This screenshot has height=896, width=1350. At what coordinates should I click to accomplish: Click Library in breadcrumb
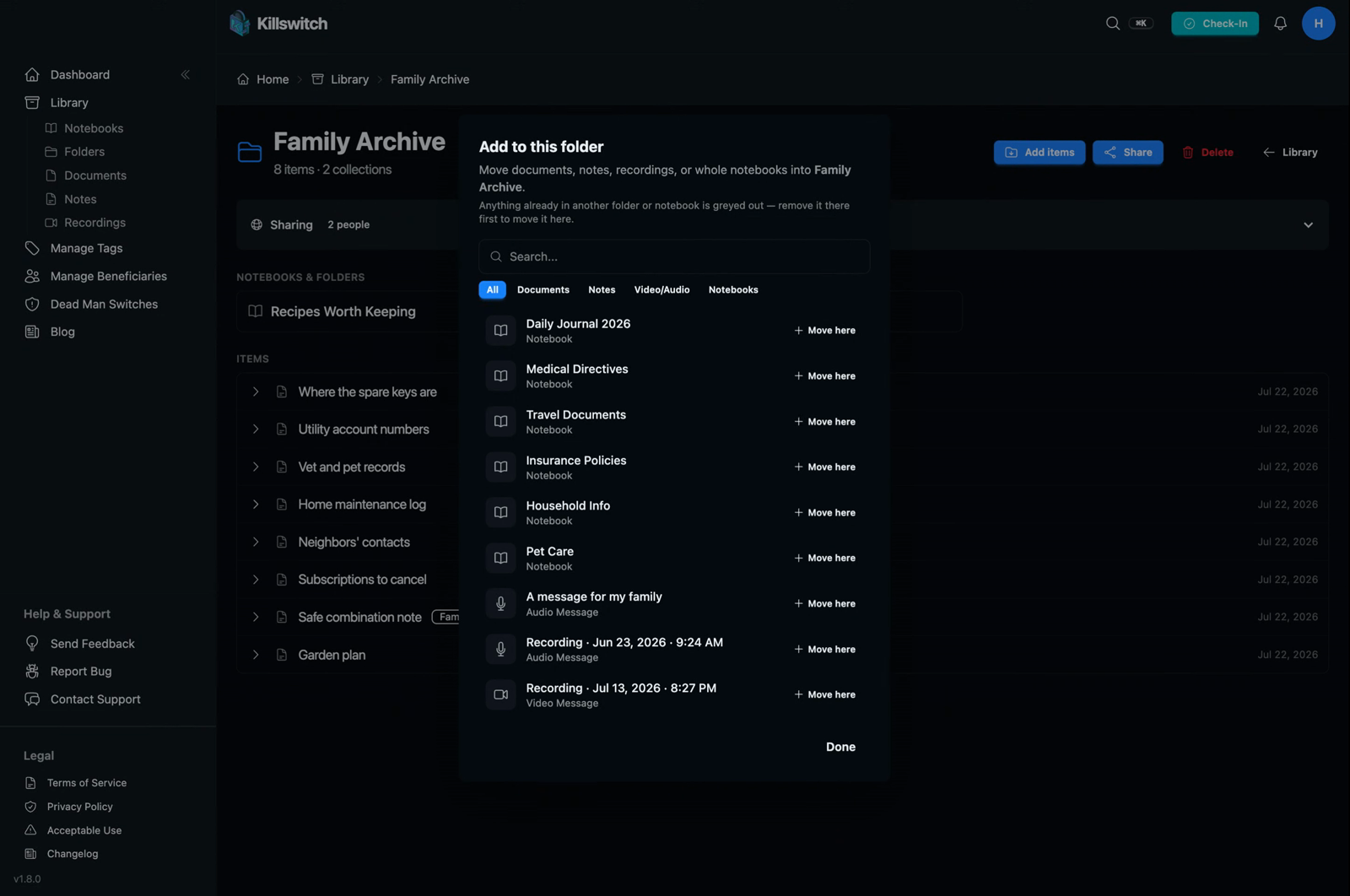pos(349,79)
